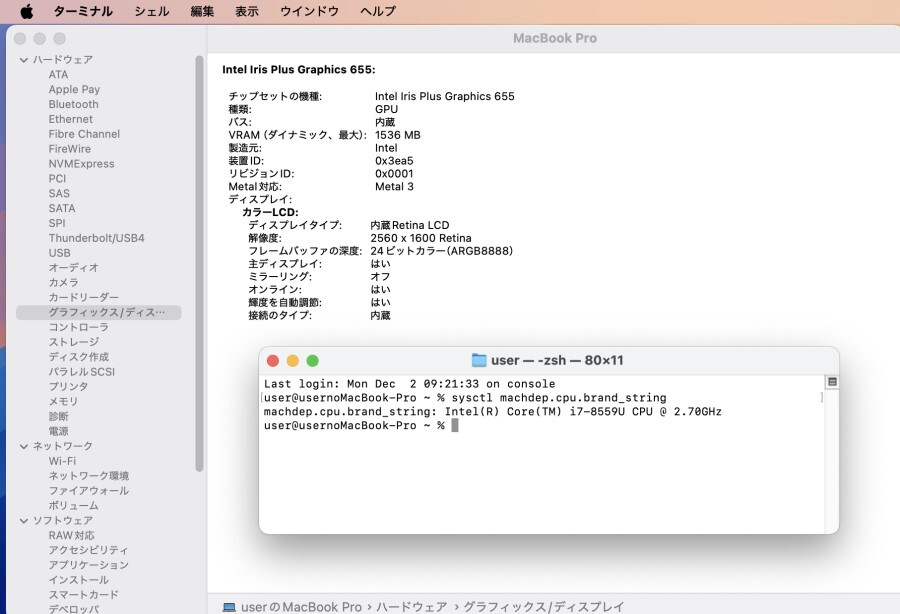The height and width of the screenshot is (614, 900).
Task: Select SAS in the sidebar
Action: 59,194
